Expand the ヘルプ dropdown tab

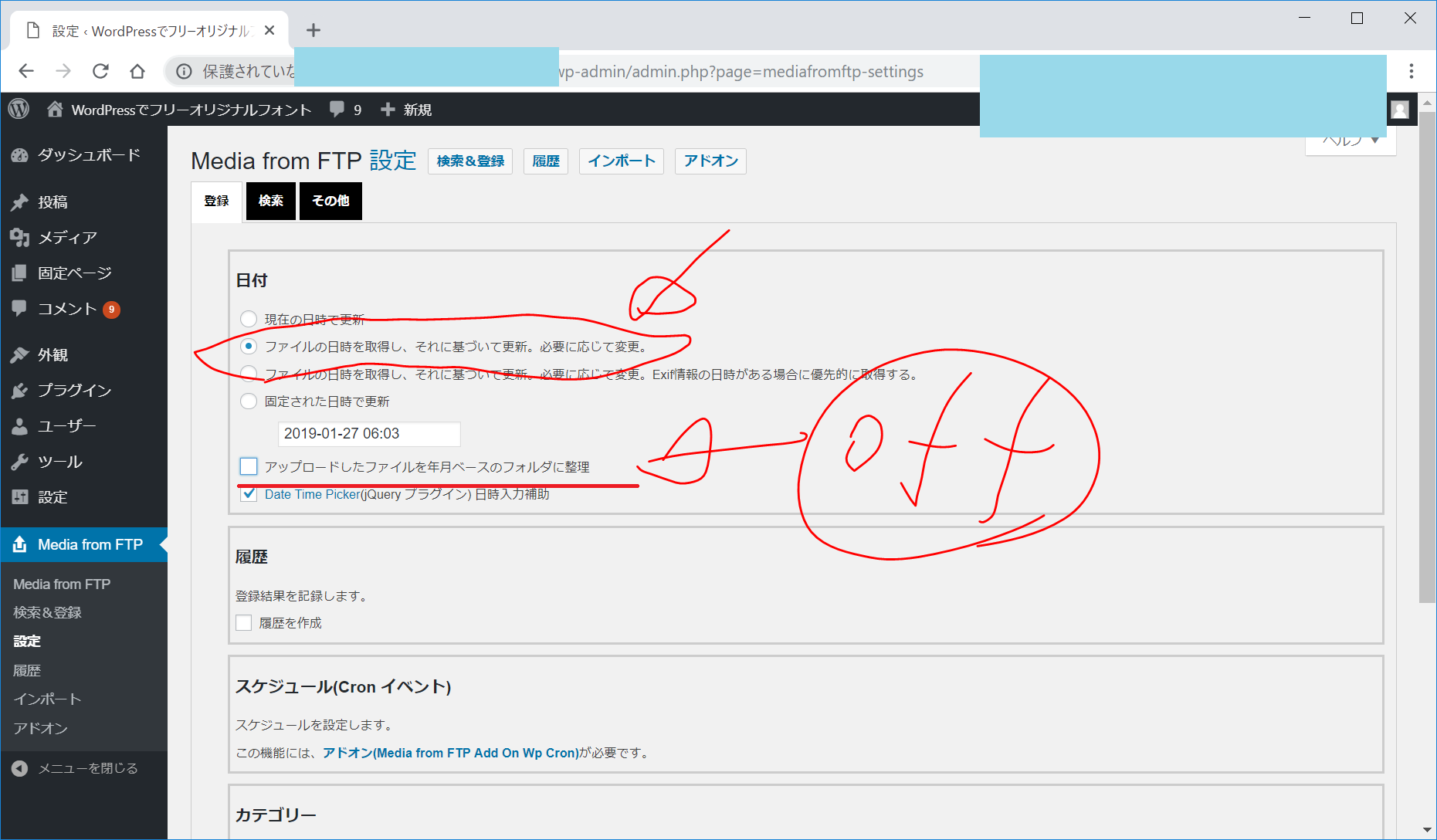click(1351, 141)
